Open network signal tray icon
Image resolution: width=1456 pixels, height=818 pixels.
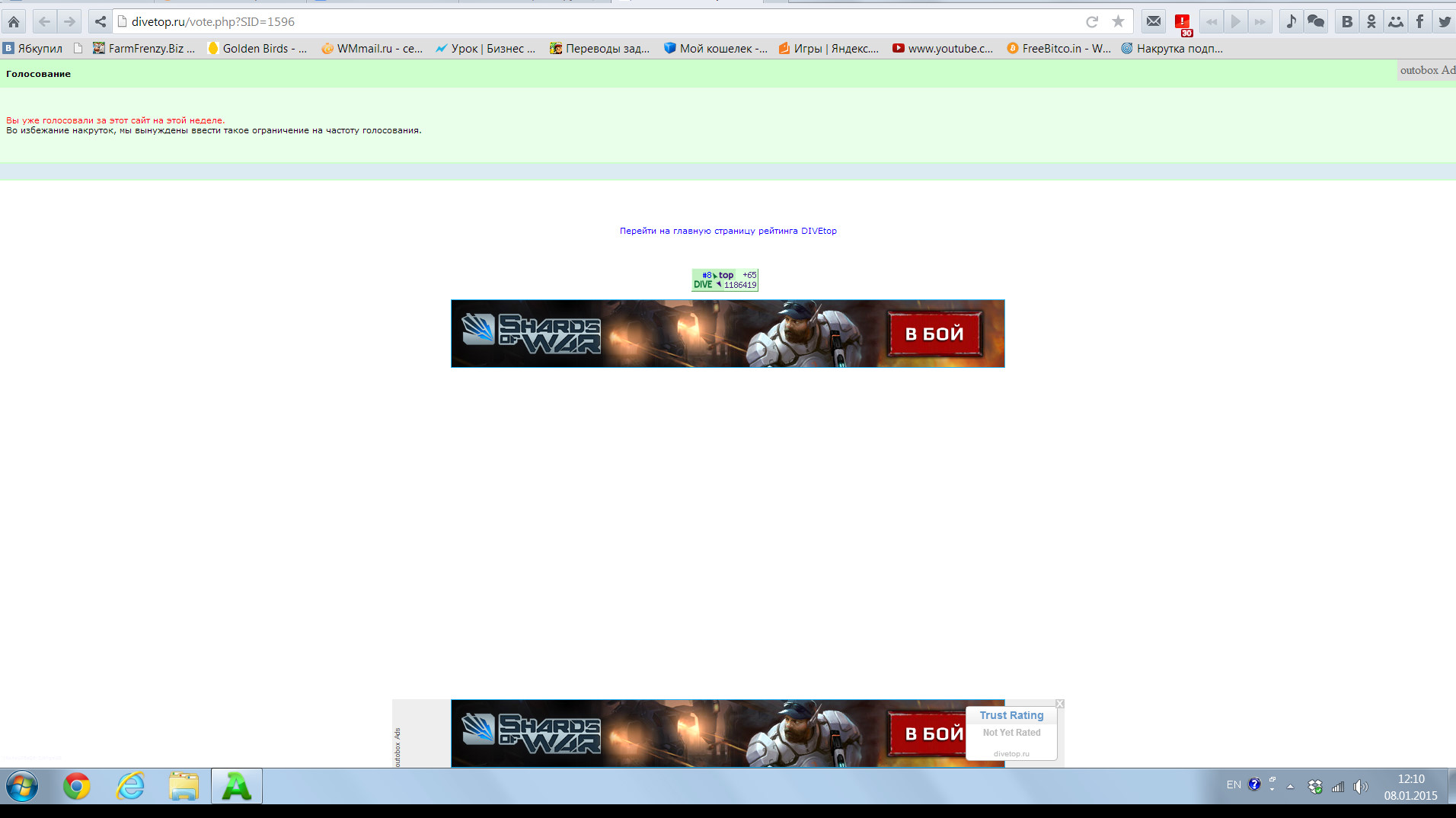[1337, 787]
